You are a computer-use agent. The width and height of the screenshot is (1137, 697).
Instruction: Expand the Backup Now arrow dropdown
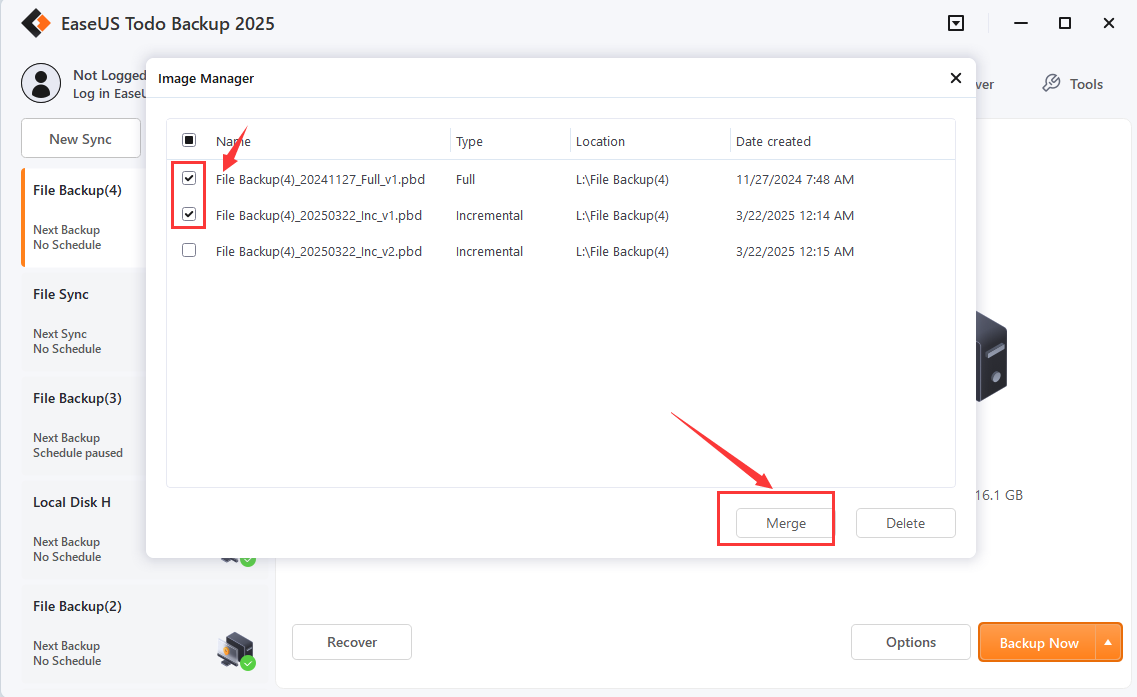click(x=1108, y=643)
